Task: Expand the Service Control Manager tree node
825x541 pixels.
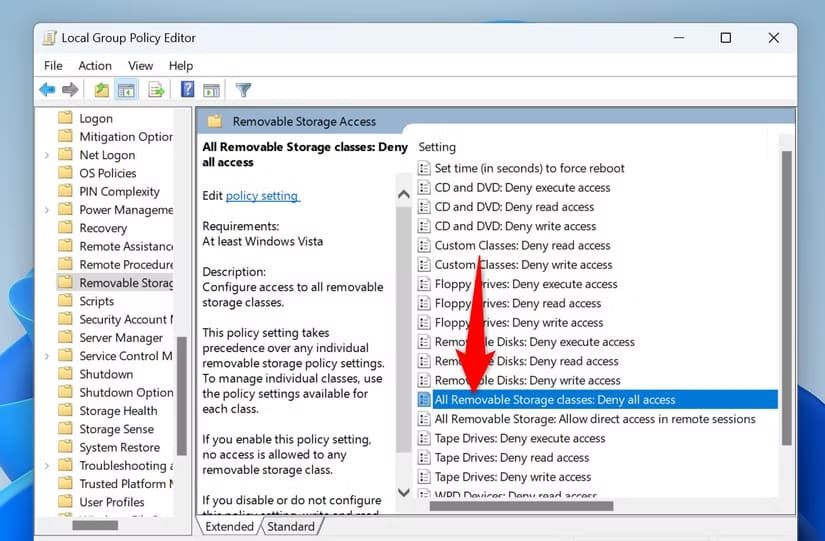Action: [x=47, y=356]
